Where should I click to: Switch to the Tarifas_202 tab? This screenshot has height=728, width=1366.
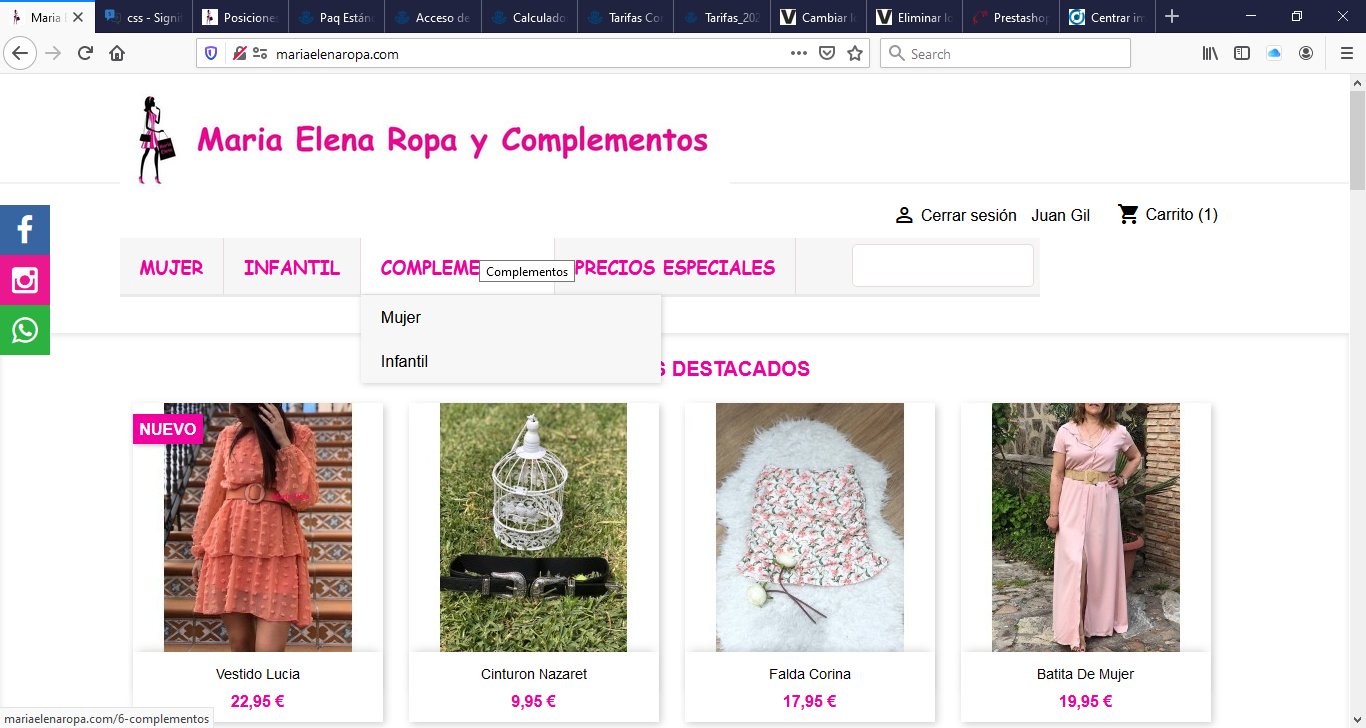click(x=720, y=17)
